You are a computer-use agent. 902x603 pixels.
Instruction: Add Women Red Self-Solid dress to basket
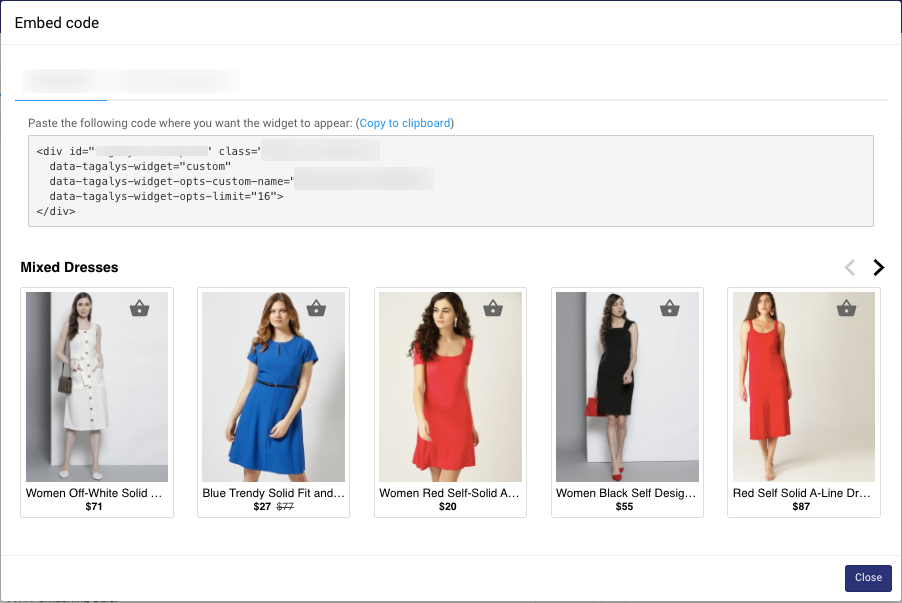493,308
